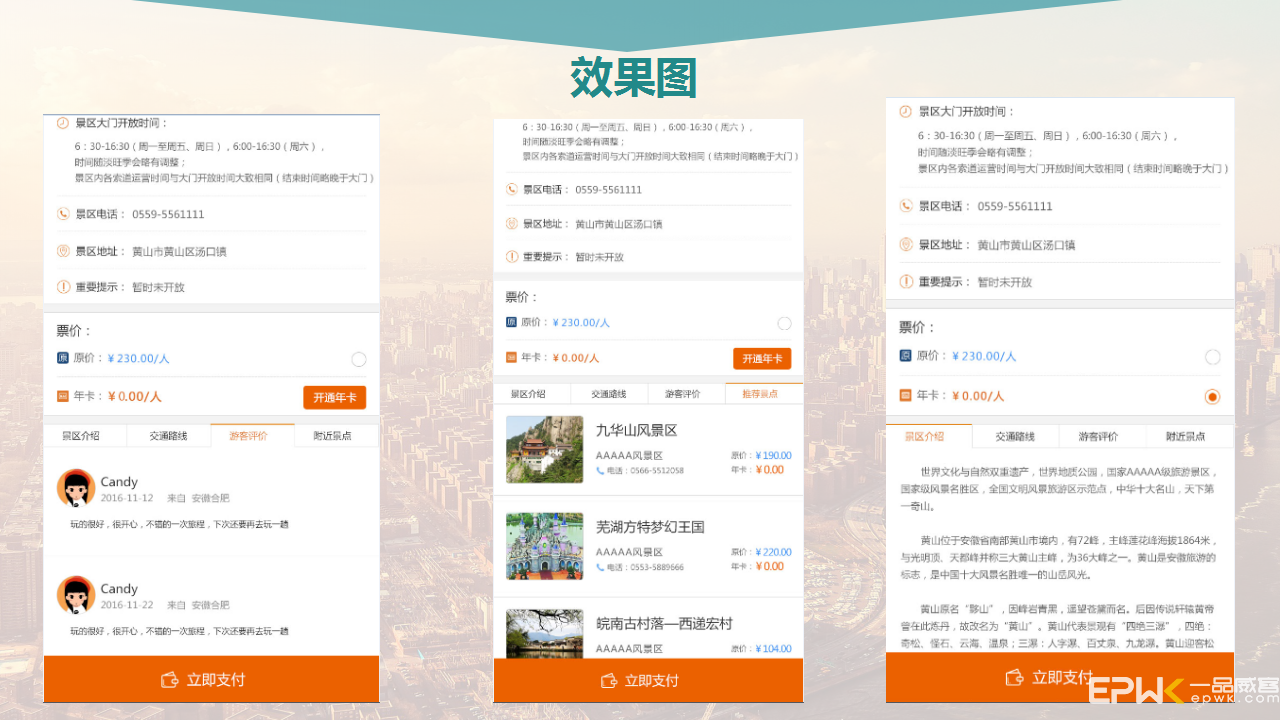Click phone number 0559-5561111 in left mockup
Image resolution: width=1280 pixels, height=720 pixels.
click(x=168, y=214)
